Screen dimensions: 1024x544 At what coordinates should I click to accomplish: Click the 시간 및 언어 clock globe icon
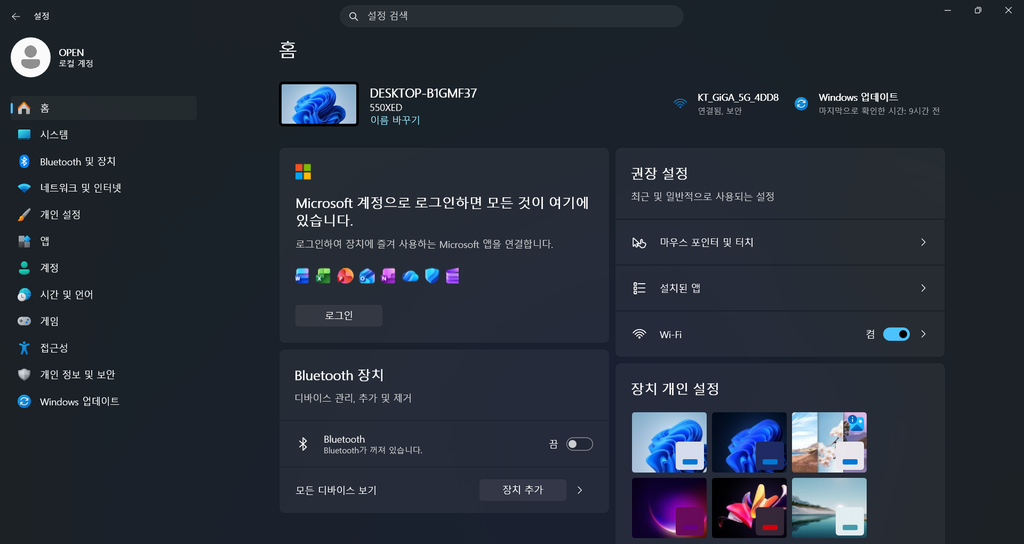(x=24, y=295)
